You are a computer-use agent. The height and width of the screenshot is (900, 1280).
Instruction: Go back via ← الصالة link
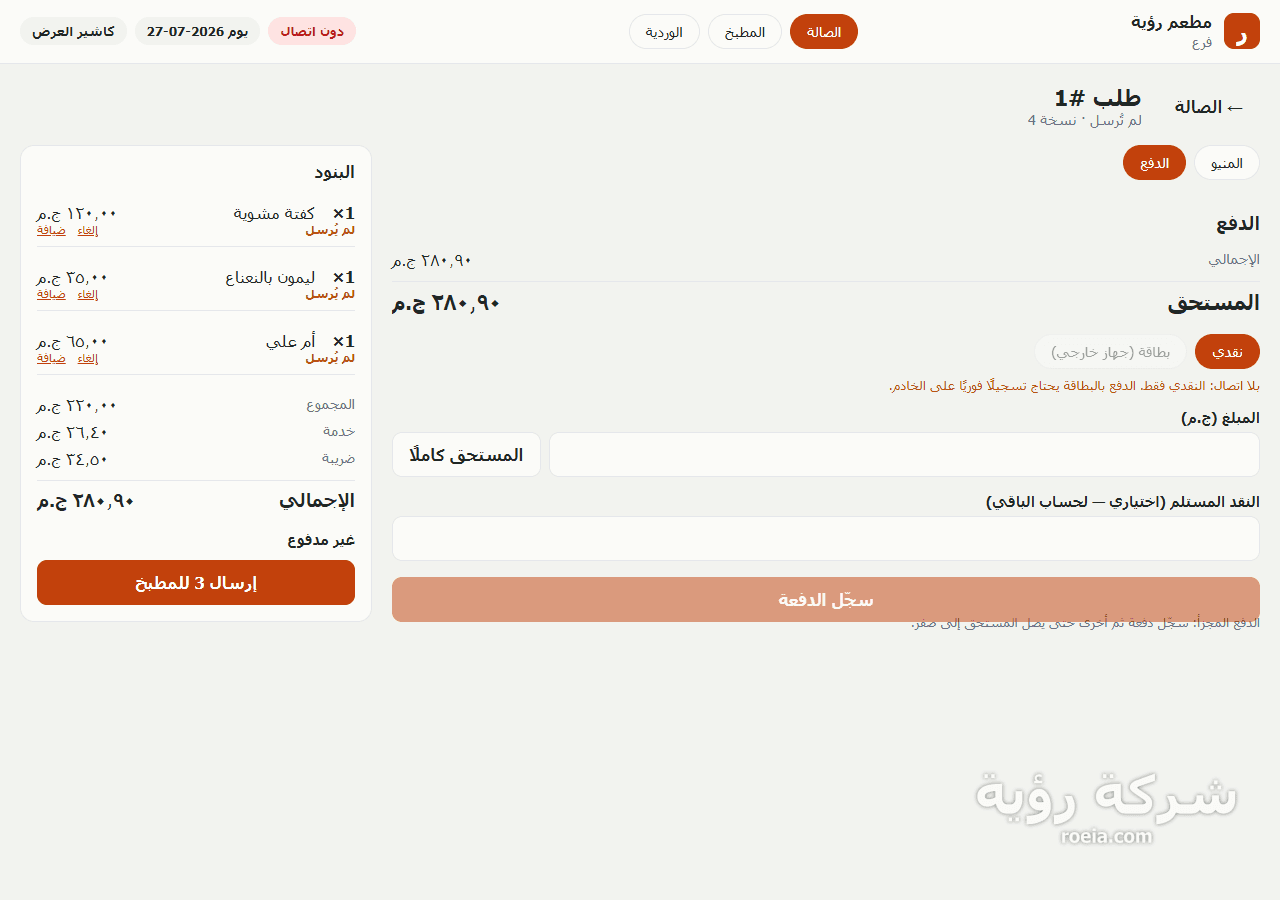(1209, 107)
